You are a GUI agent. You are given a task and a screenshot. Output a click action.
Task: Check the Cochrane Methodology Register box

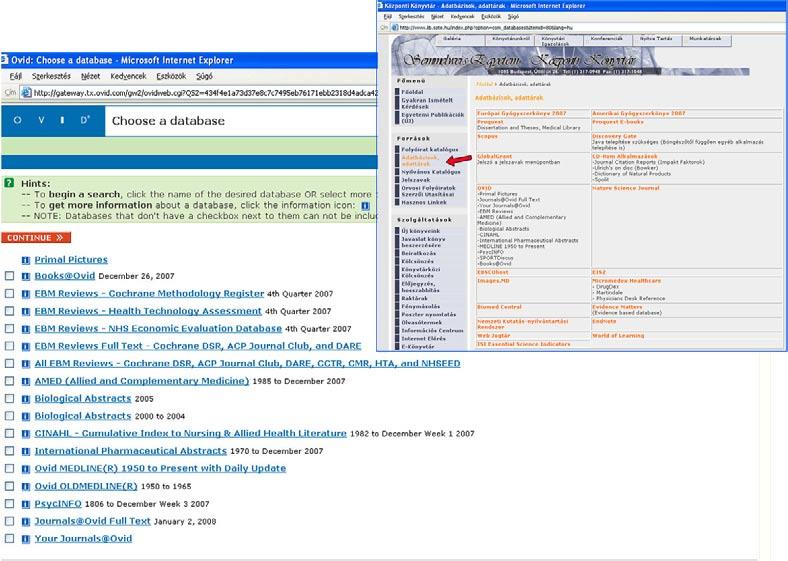[x=9, y=294]
